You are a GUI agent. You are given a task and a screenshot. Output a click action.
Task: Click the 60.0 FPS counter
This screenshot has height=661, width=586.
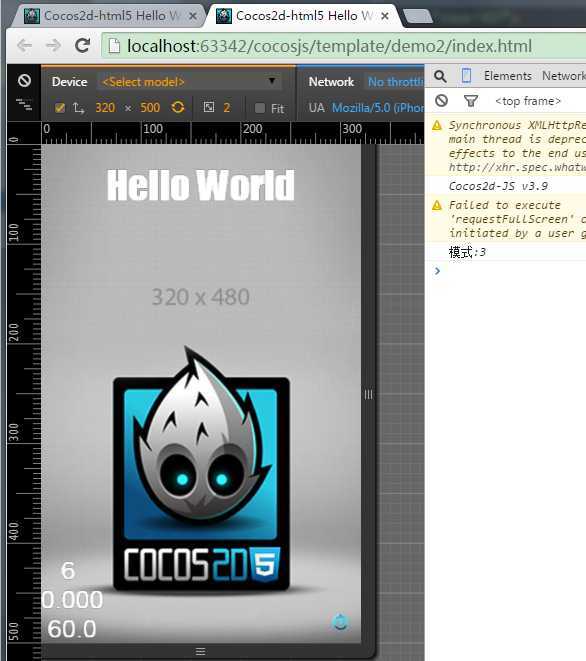72,629
